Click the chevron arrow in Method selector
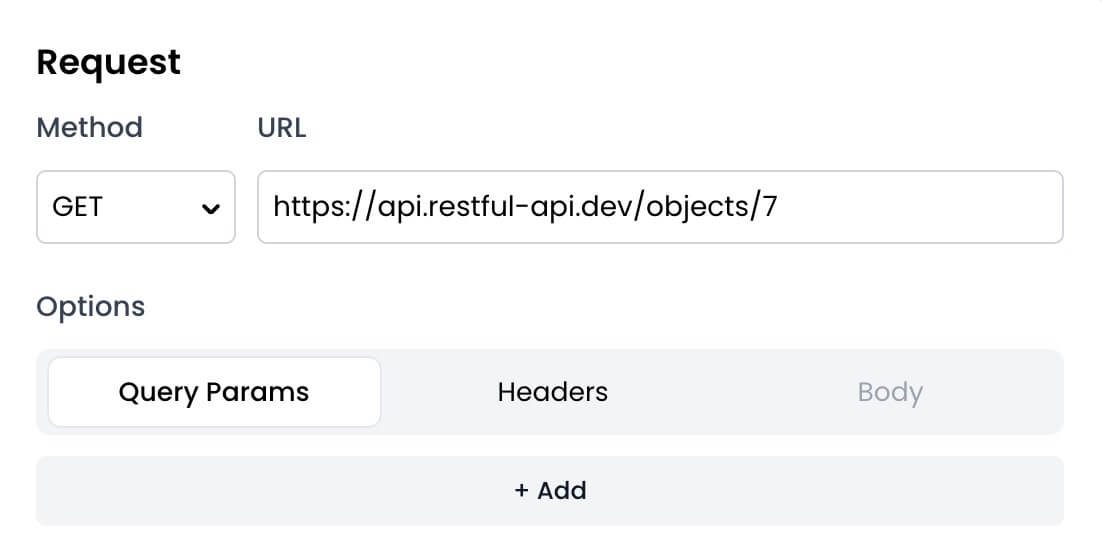Screen dimensions: 1102x558 [x=210, y=209]
